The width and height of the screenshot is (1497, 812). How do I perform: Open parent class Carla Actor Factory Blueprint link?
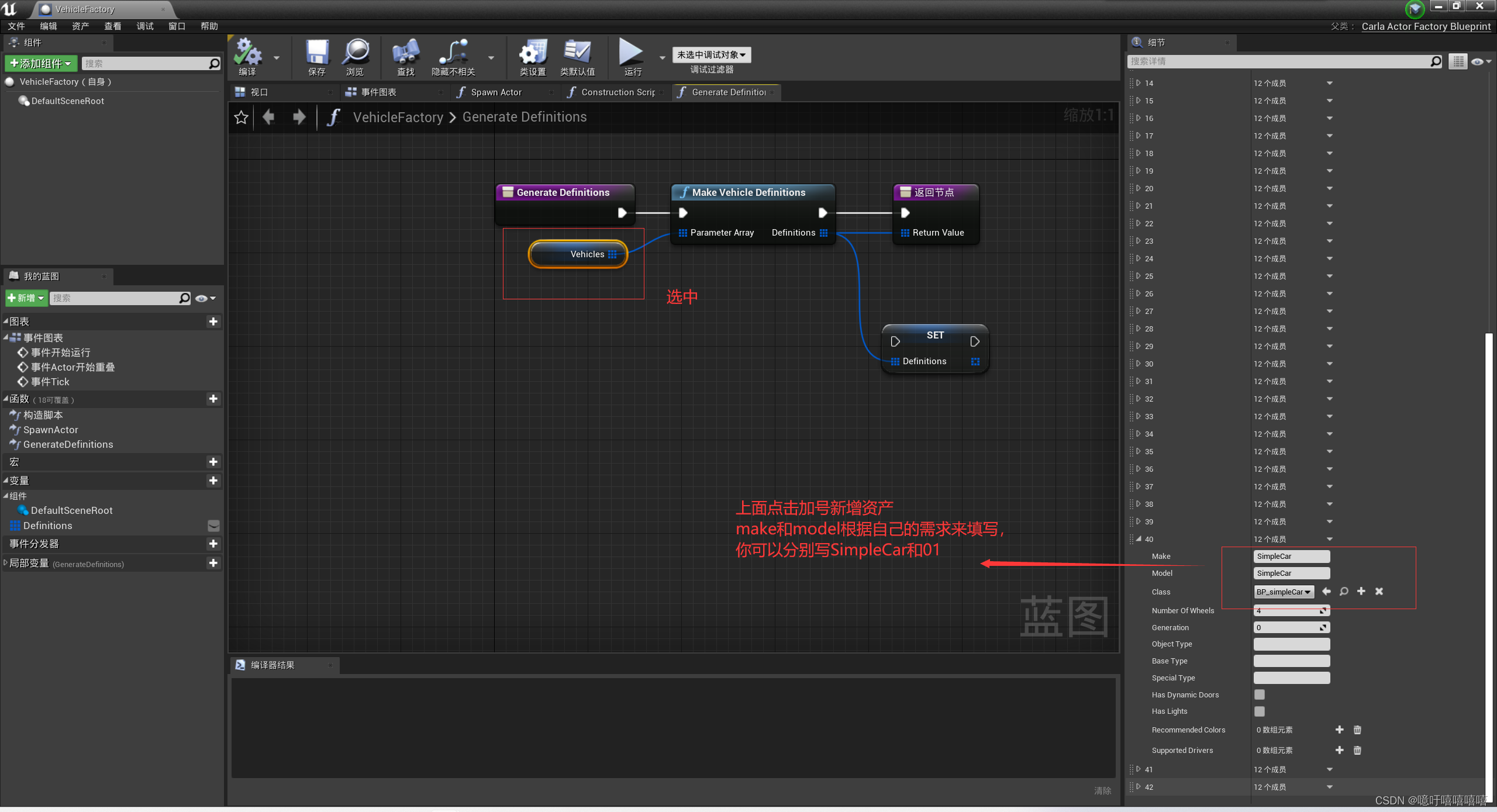tap(1426, 26)
